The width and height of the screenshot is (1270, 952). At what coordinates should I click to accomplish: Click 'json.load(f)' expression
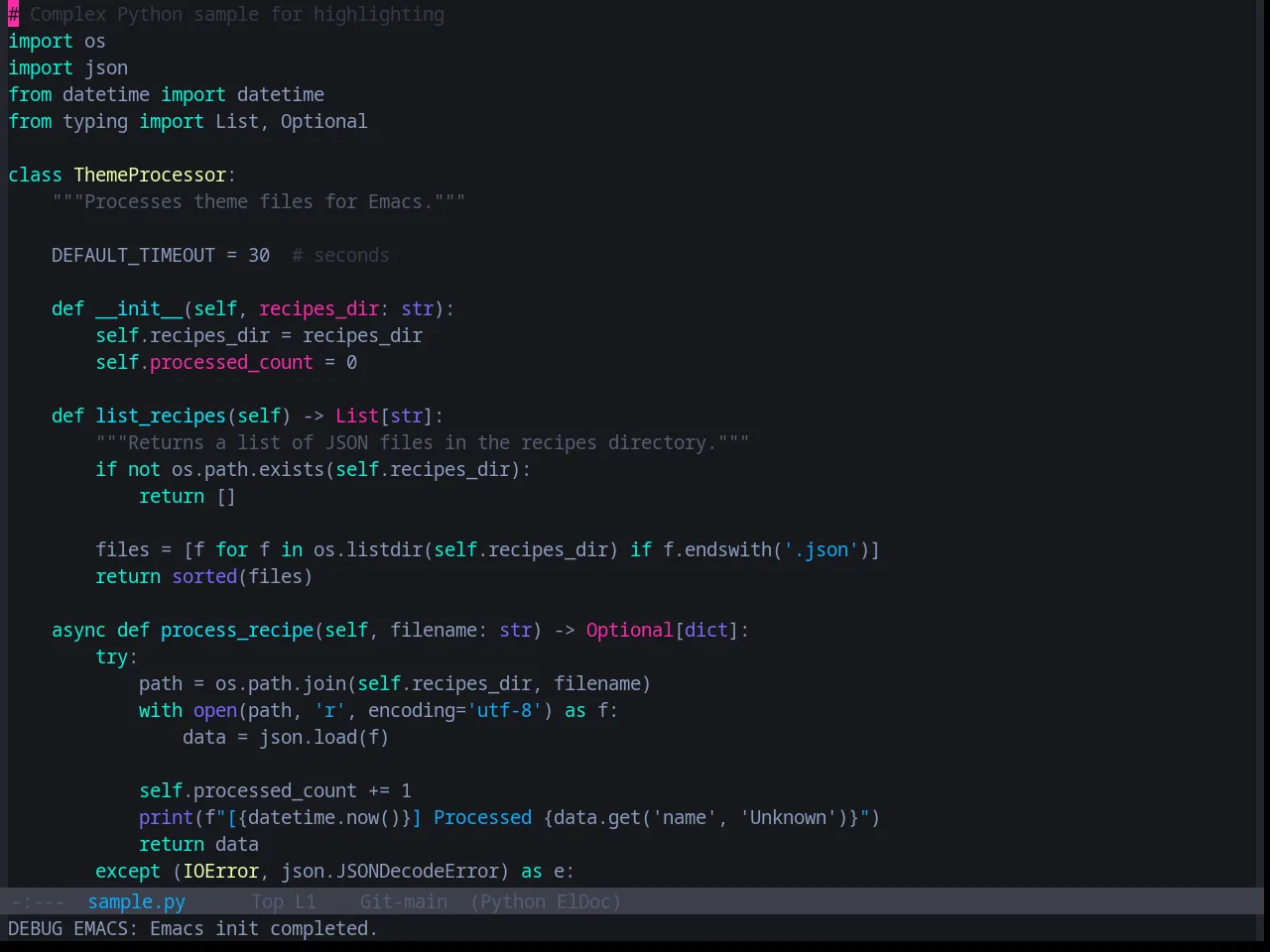324,737
